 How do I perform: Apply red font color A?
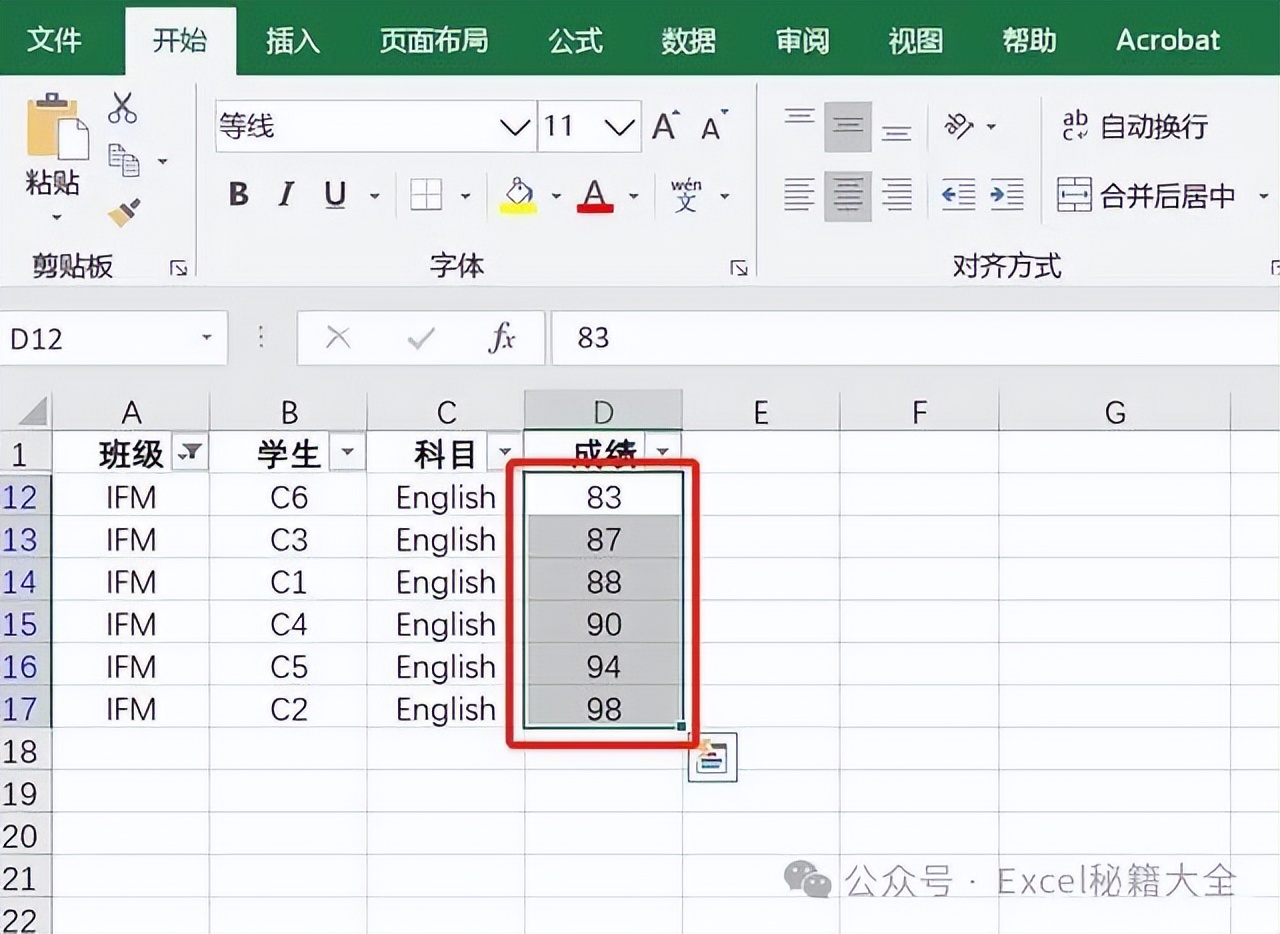click(x=595, y=195)
